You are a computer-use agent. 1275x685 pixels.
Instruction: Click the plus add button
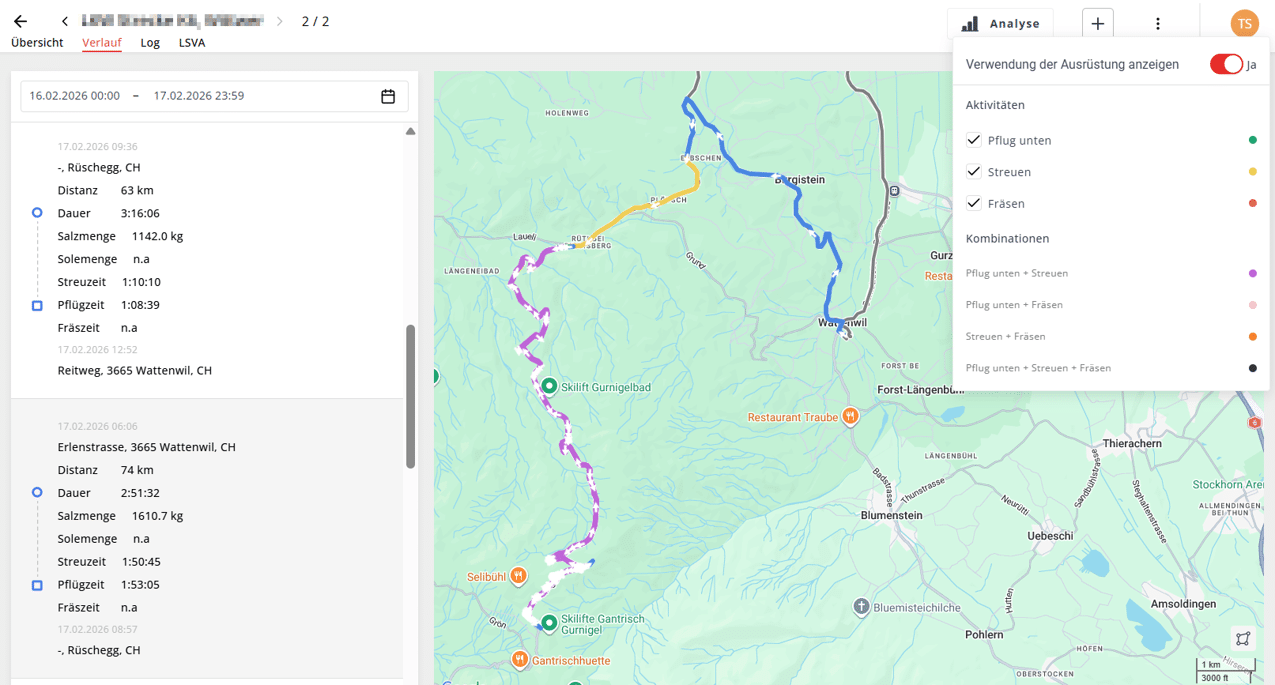[1097, 24]
